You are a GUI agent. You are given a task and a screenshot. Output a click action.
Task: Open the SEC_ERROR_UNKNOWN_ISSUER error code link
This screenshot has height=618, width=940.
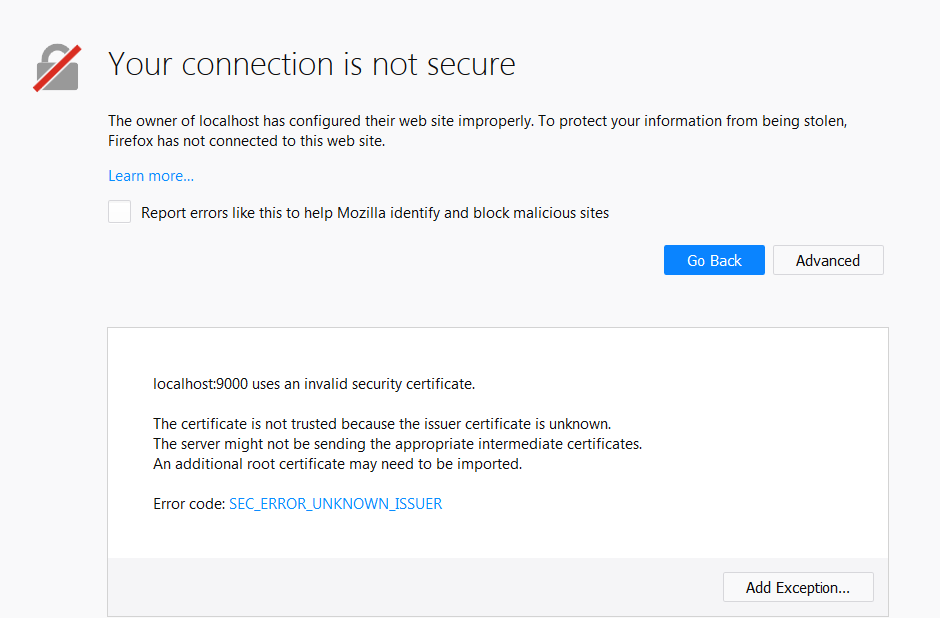click(x=336, y=504)
